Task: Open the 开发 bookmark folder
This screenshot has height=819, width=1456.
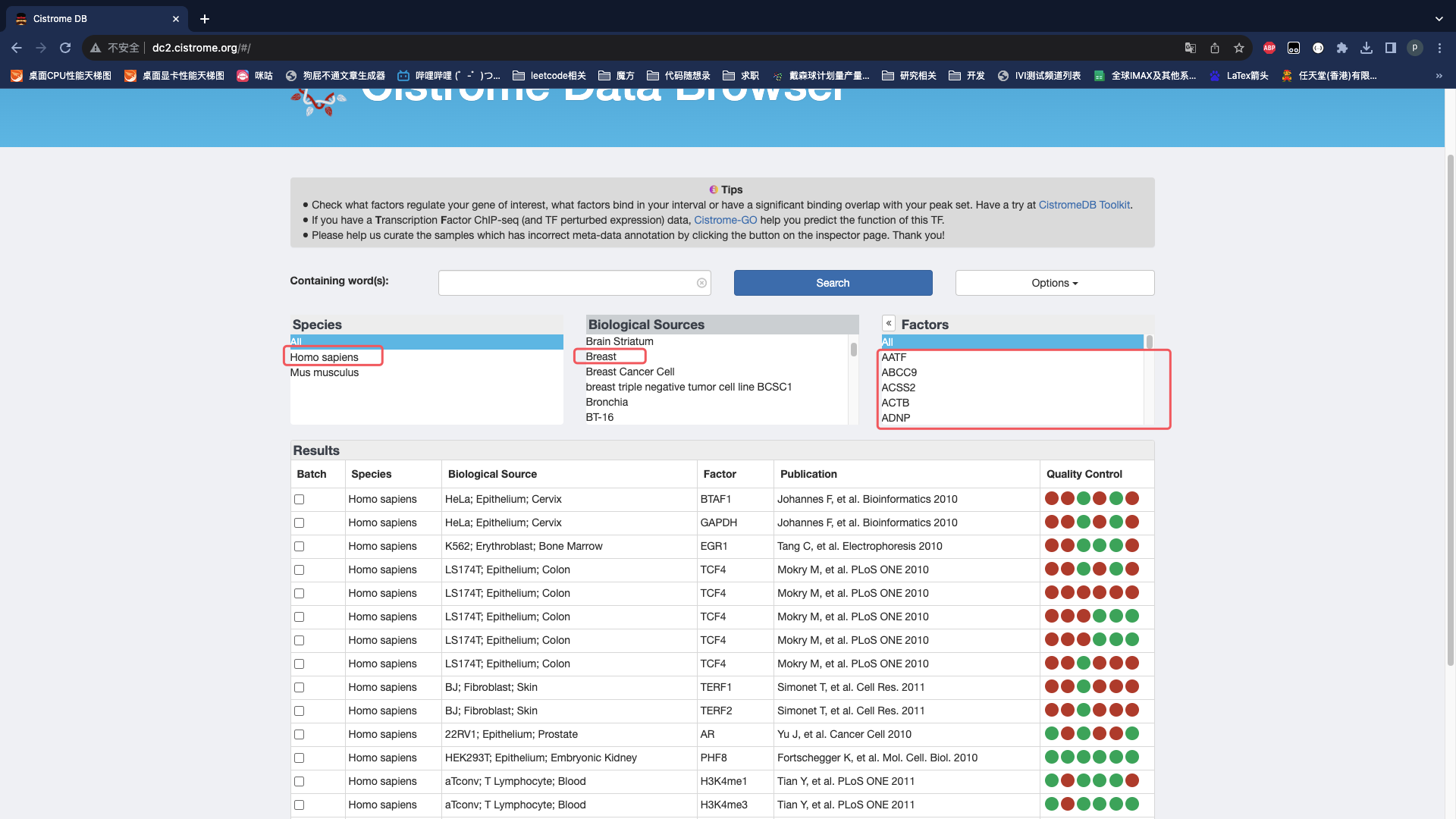Action: coord(967,76)
